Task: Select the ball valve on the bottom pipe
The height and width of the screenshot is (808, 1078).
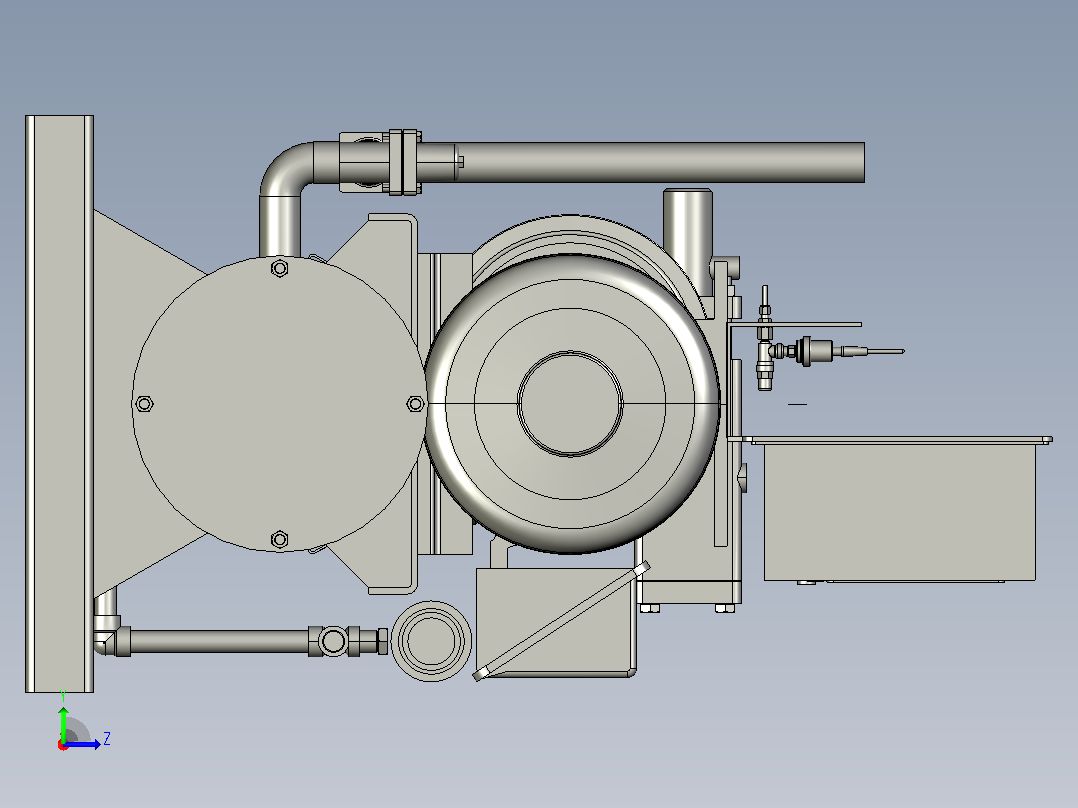Action: point(333,641)
